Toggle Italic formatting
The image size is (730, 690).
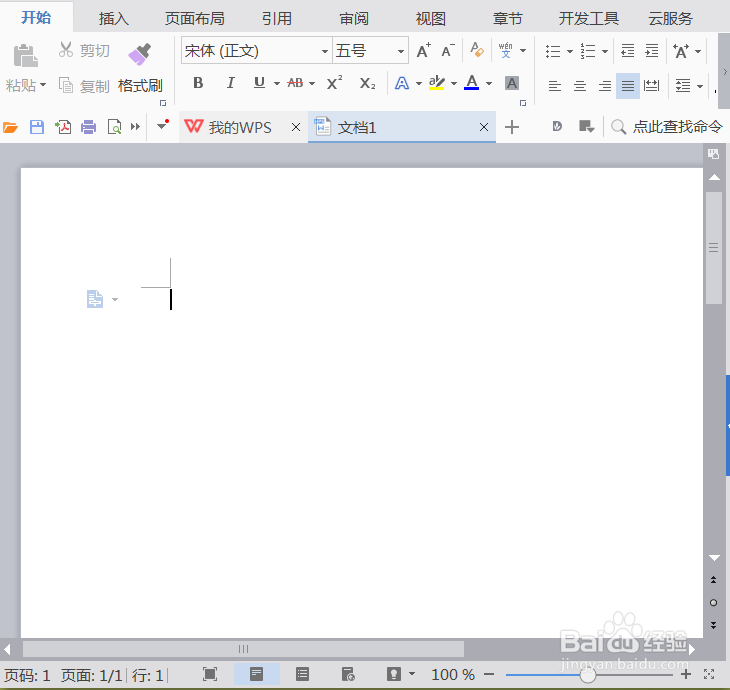(230, 83)
